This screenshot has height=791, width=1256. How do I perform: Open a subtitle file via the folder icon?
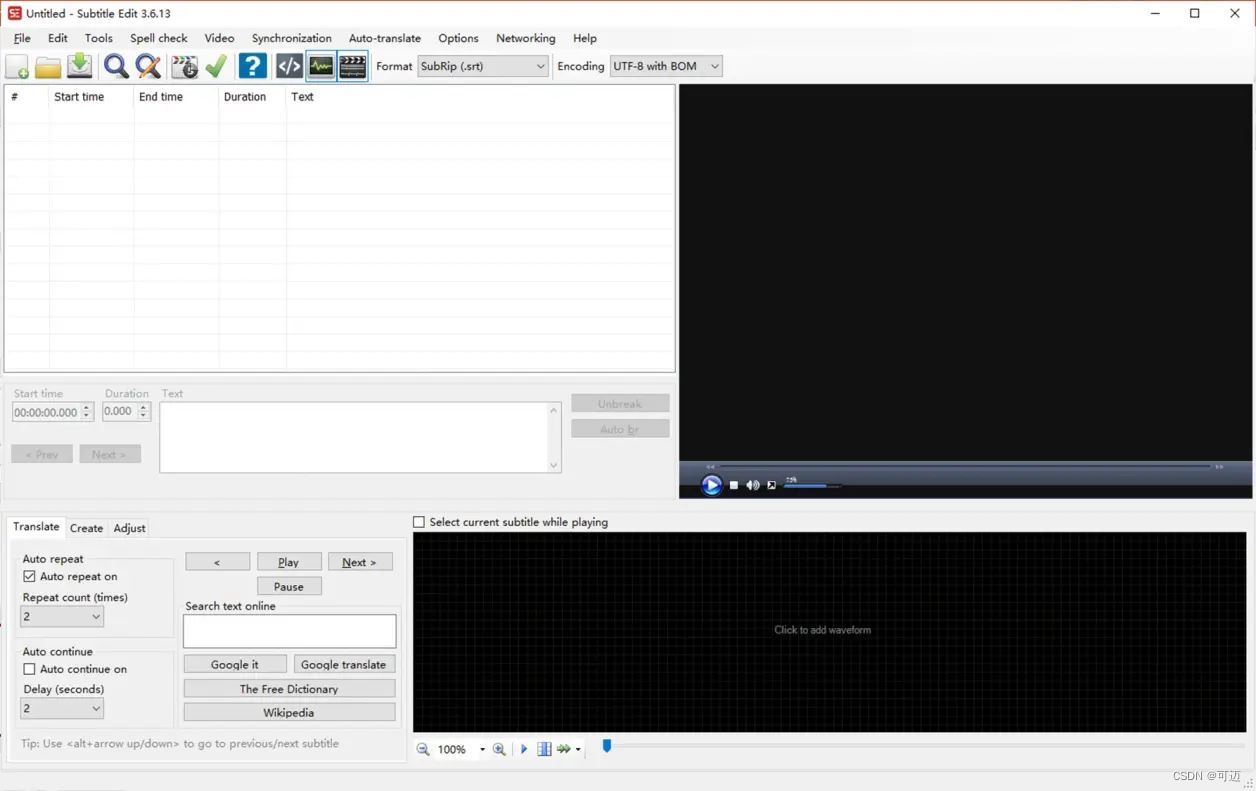[x=48, y=67]
